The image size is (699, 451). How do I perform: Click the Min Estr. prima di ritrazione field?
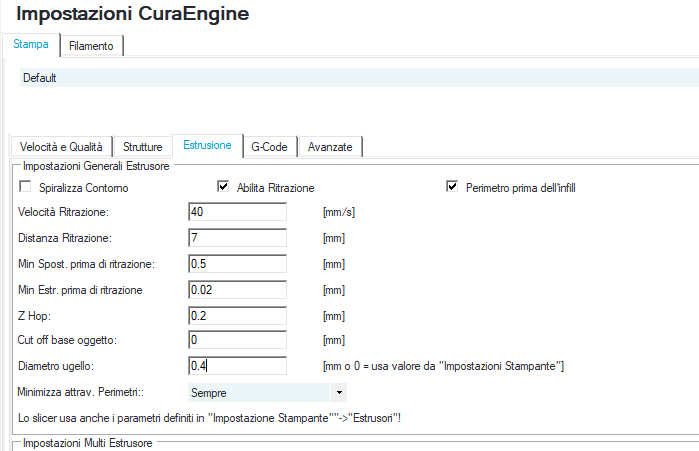coord(238,290)
